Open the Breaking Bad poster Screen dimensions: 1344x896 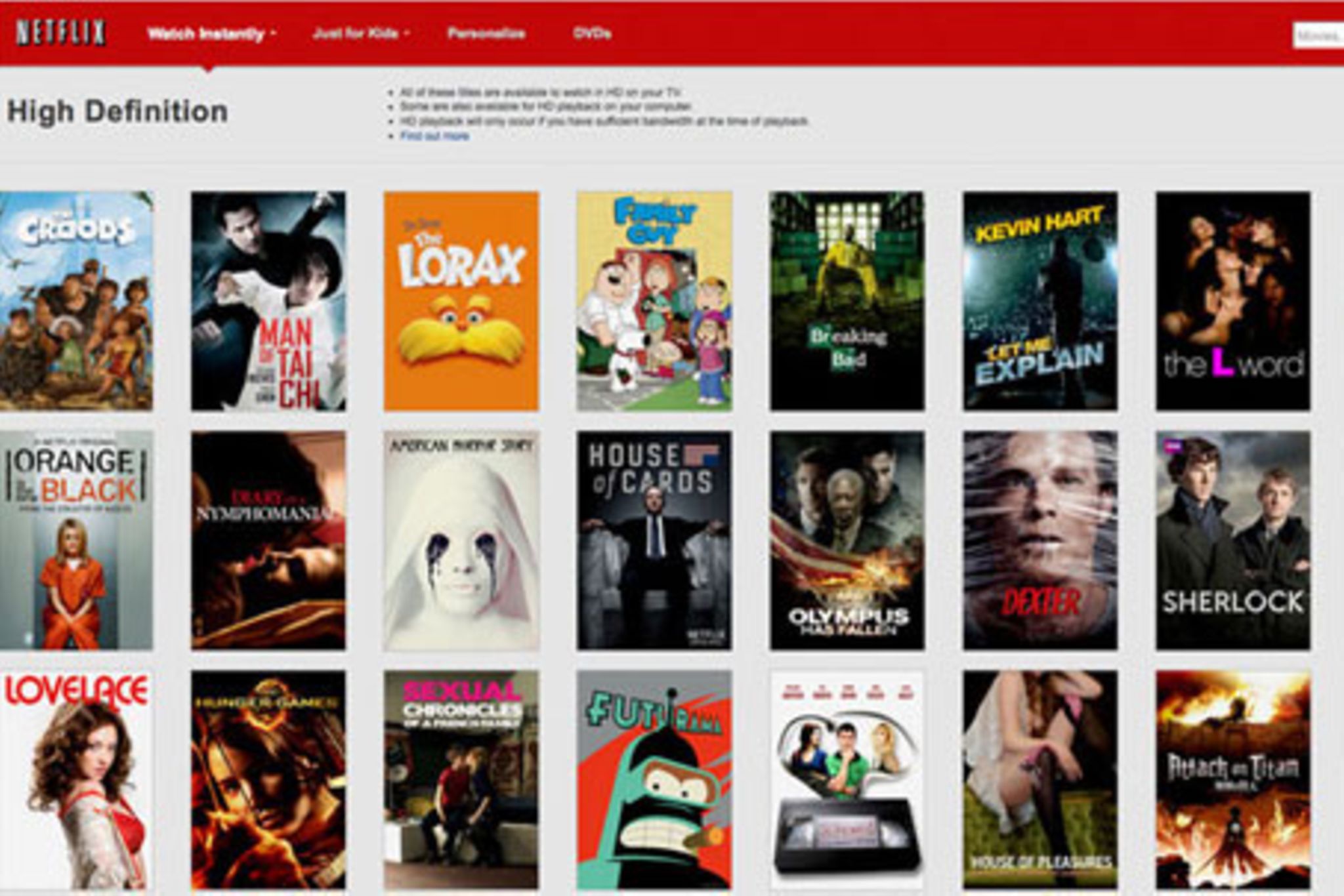pyautogui.click(x=847, y=300)
